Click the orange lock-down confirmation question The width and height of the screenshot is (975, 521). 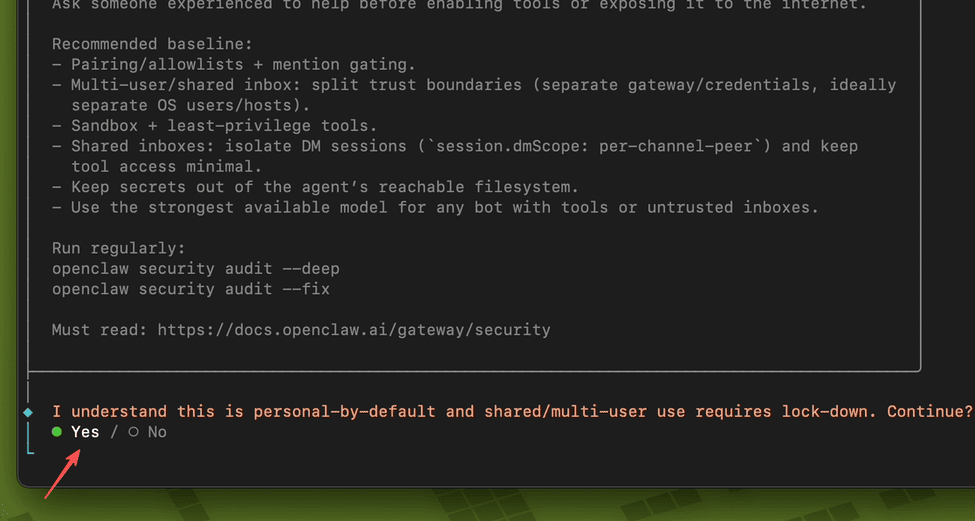(512, 411)
